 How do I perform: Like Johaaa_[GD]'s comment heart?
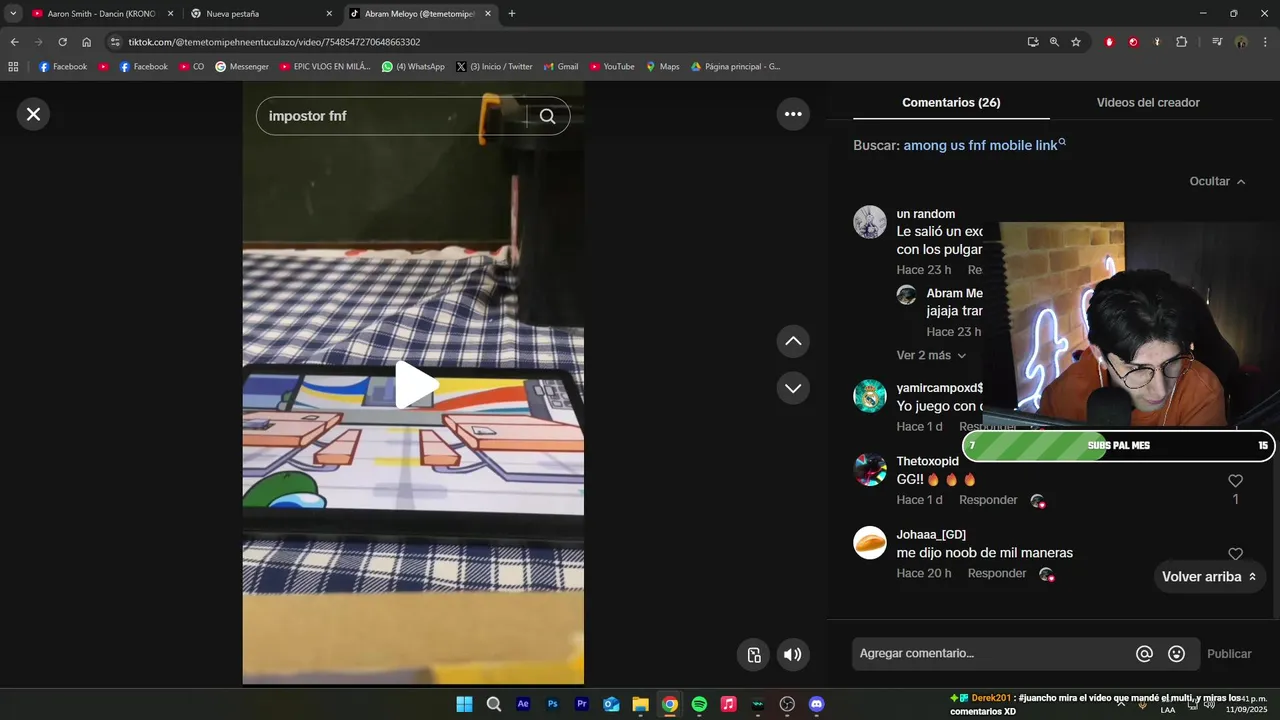click(1235, 554)
